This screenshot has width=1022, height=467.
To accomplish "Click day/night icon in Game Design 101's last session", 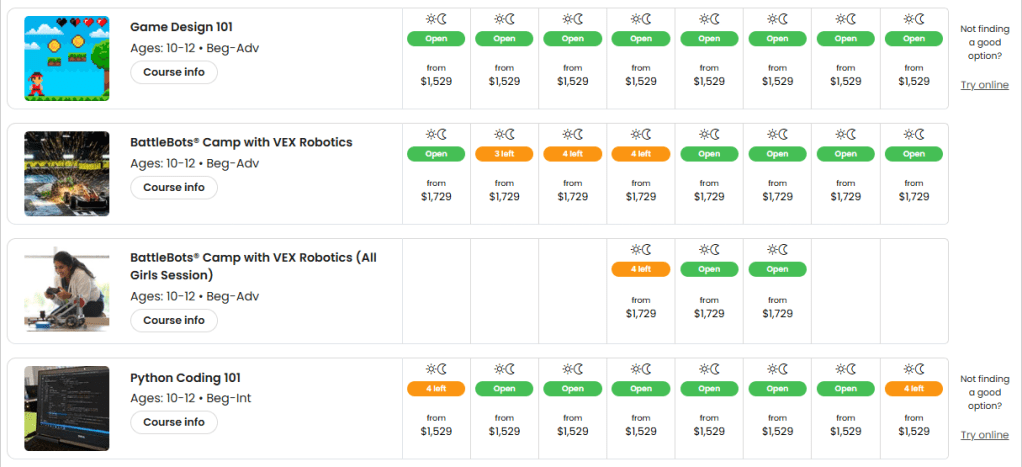I will coord(913,19).
